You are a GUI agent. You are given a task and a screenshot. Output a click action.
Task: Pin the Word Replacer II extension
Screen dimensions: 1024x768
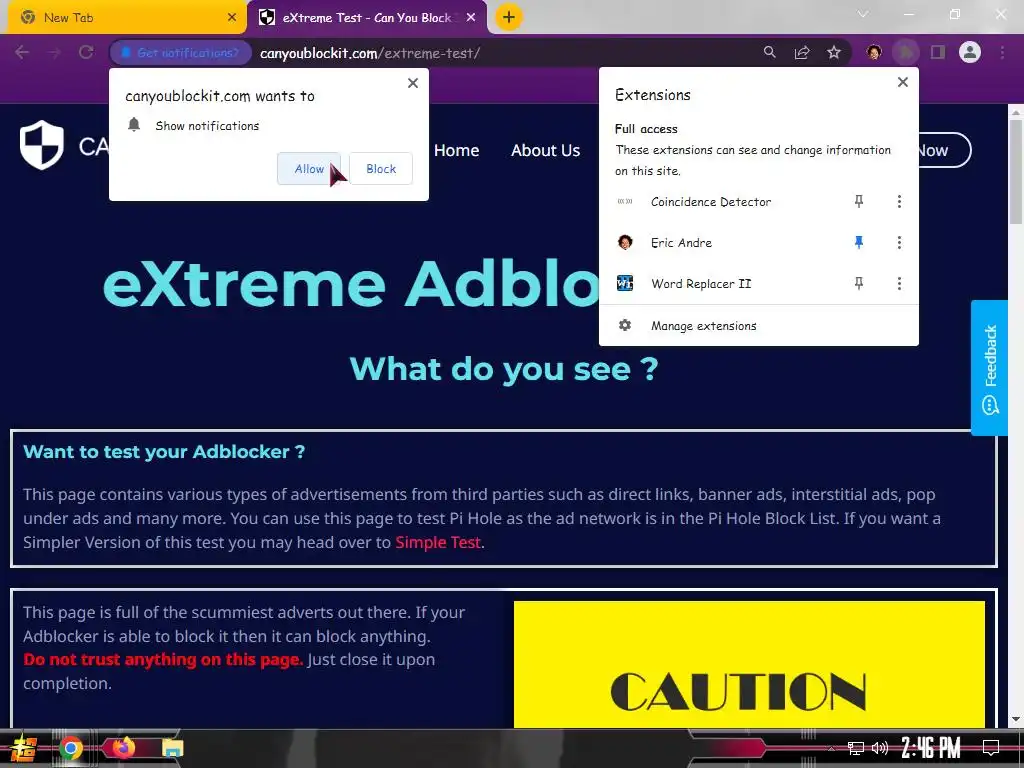point(859,283)
